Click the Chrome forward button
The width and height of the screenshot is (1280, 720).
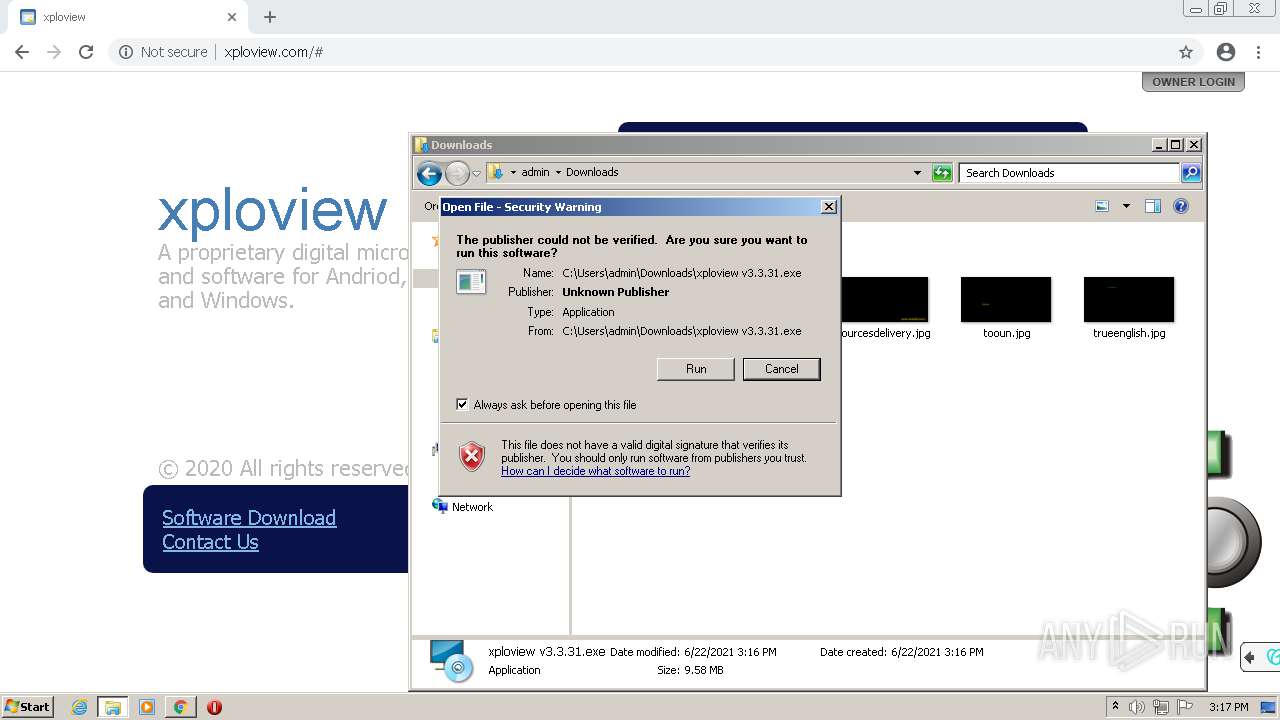pos(54,52)
